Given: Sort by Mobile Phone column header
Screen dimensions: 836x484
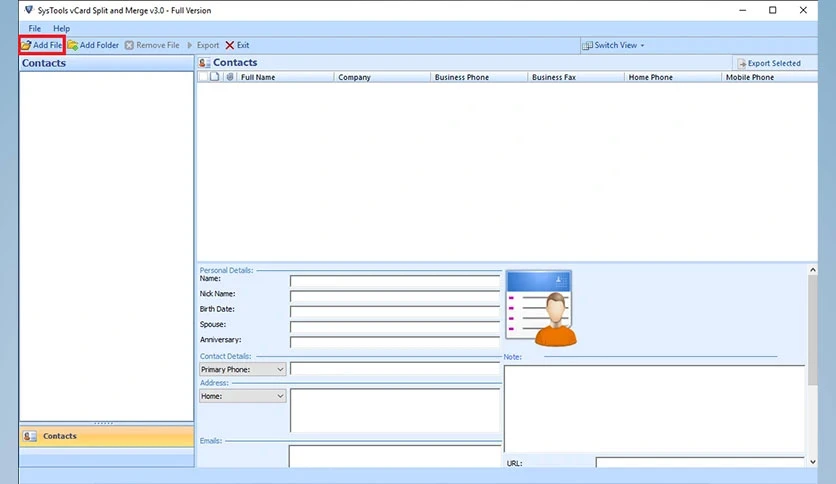Looking at the screenshot, I should click(x=769, y=77).
